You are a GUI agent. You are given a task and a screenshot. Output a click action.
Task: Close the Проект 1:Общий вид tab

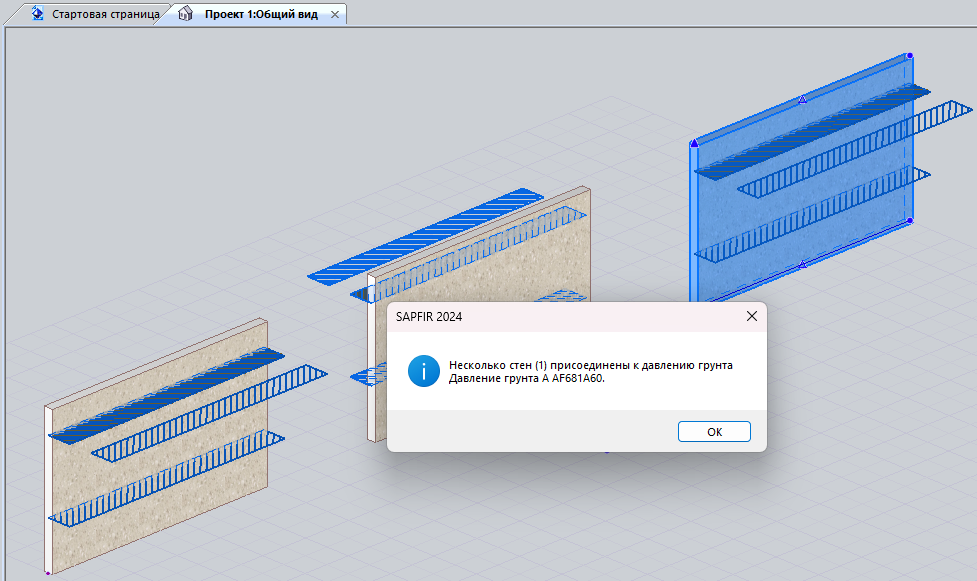click(x=335, y=15)
